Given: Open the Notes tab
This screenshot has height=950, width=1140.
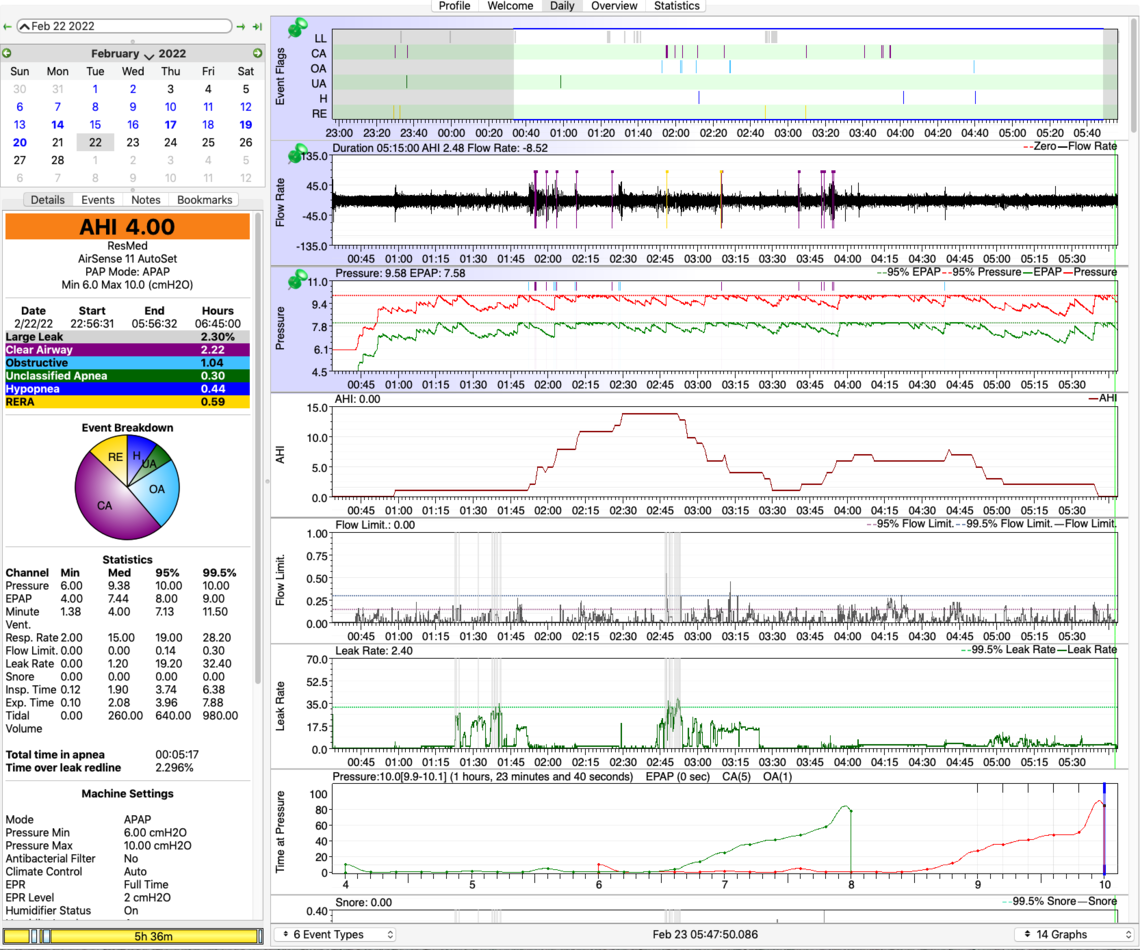Looking at the screenshot, I should (145, 200).
